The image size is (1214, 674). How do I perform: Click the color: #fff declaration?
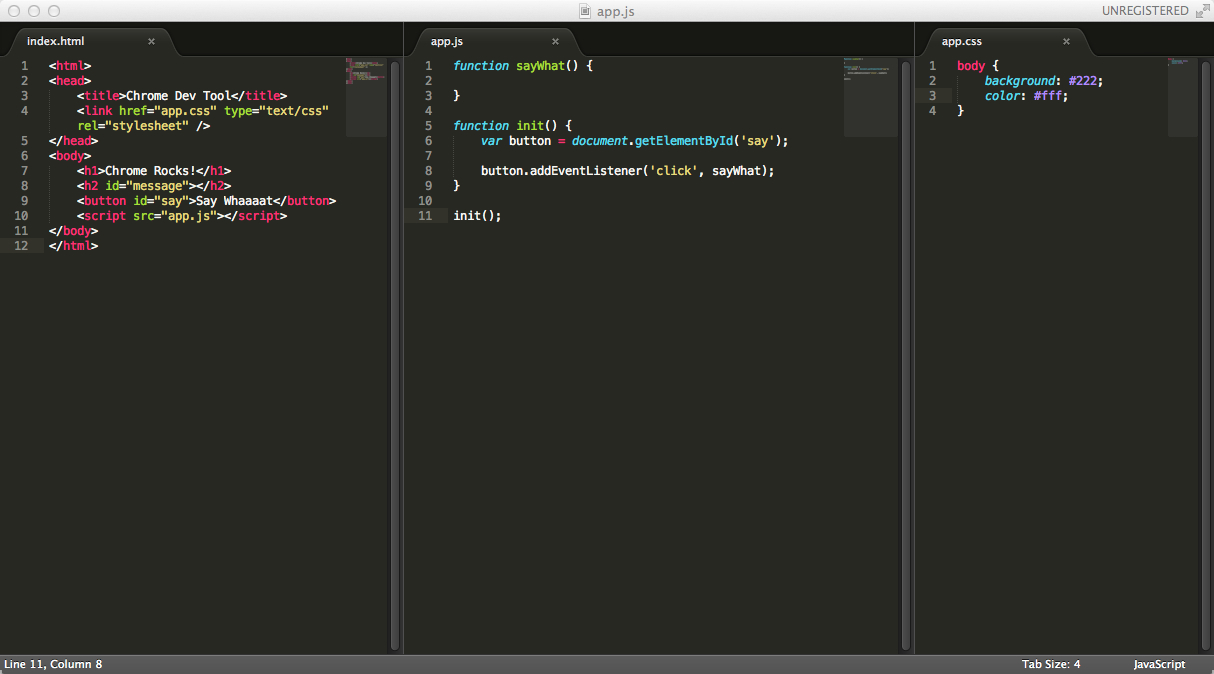1026,96
